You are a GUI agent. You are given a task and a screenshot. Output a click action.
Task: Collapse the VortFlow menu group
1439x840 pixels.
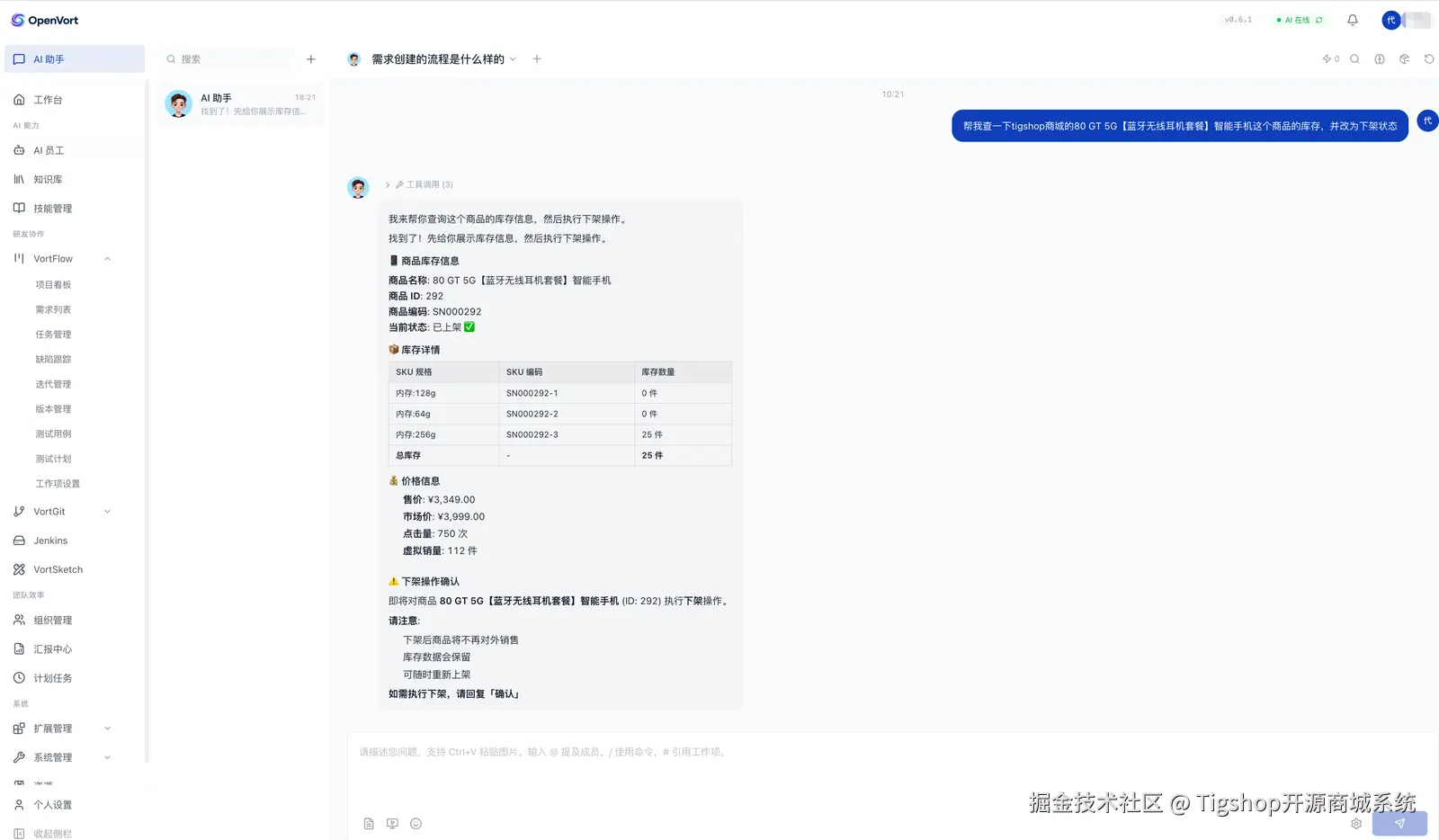tap(107, 259)
